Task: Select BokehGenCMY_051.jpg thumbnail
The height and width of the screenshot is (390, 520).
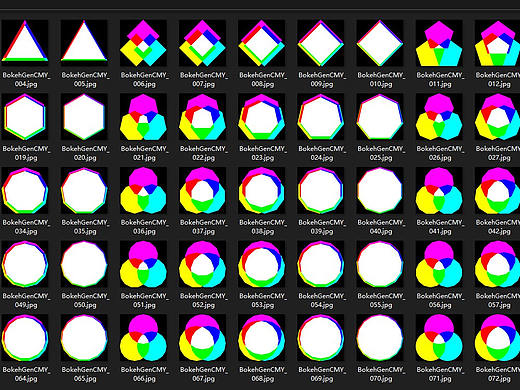Action: tap(143, 264)
